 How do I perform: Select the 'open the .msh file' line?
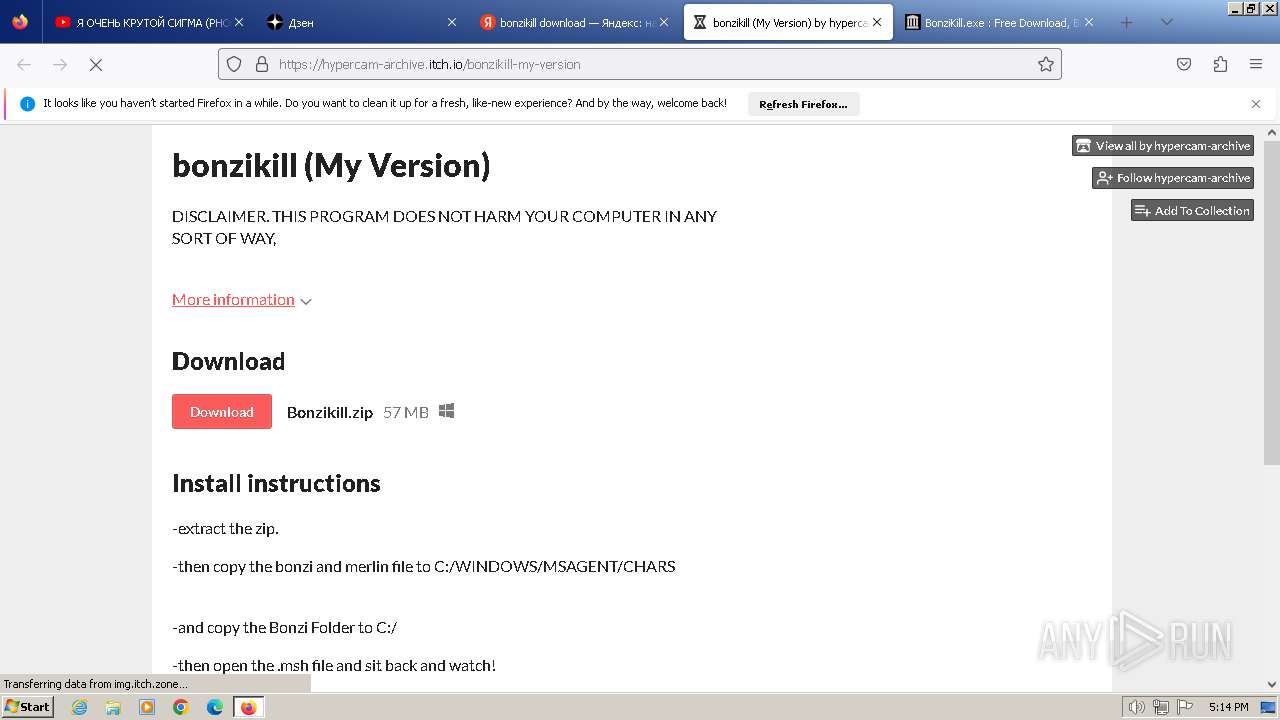coord(334,666)
